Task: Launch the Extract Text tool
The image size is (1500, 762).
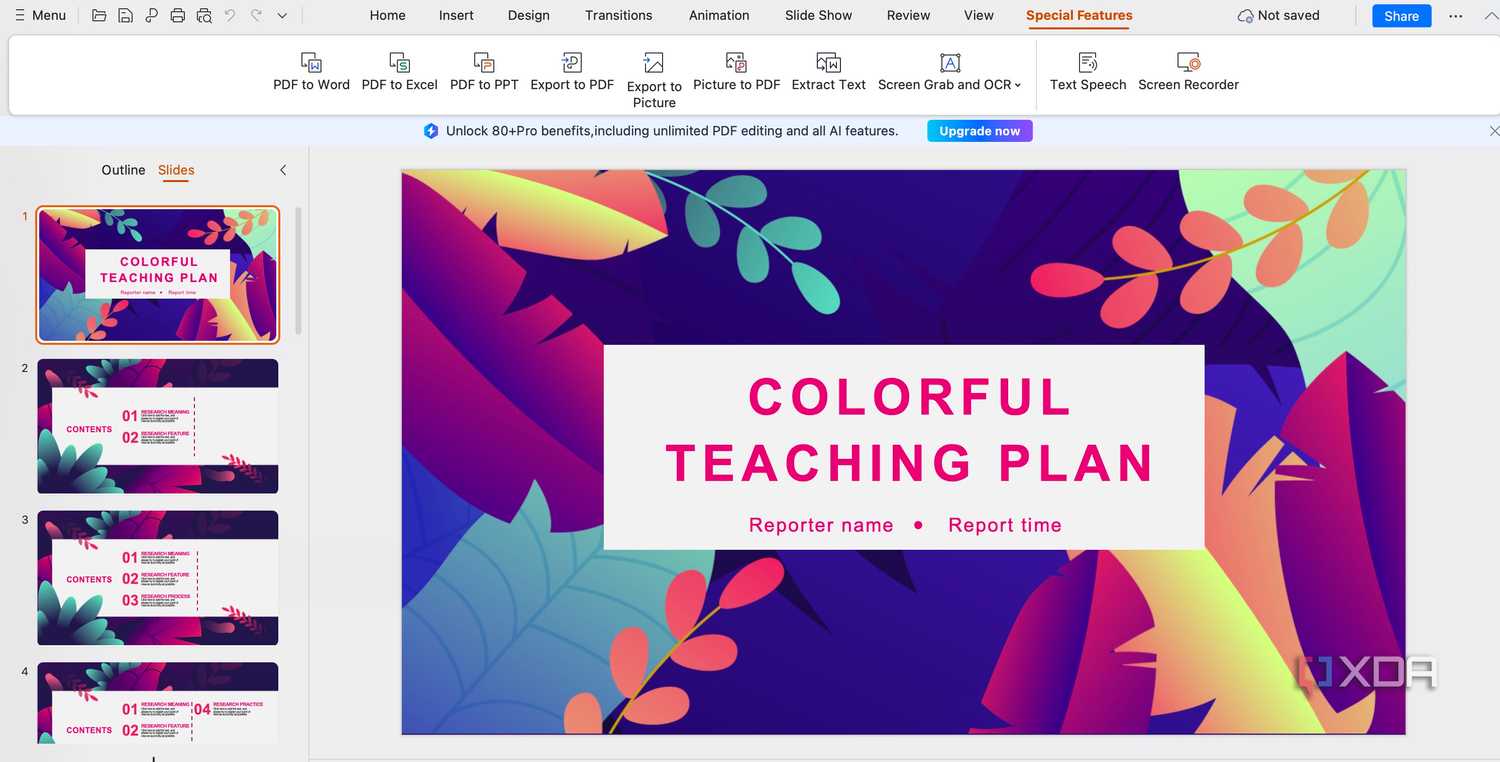Action: pos(828,72)
